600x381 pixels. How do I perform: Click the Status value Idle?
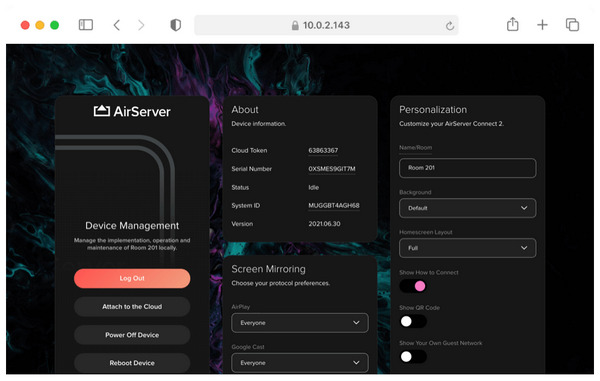tap(314, 187)
